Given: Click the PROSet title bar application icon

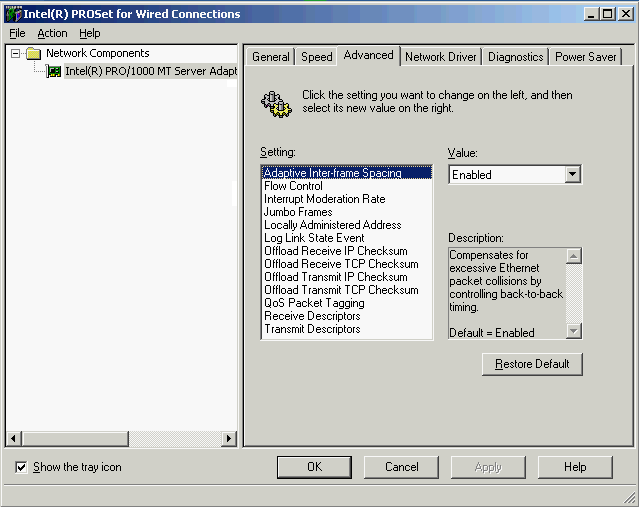Looking at the screenshot, I should tap(13, 14).
